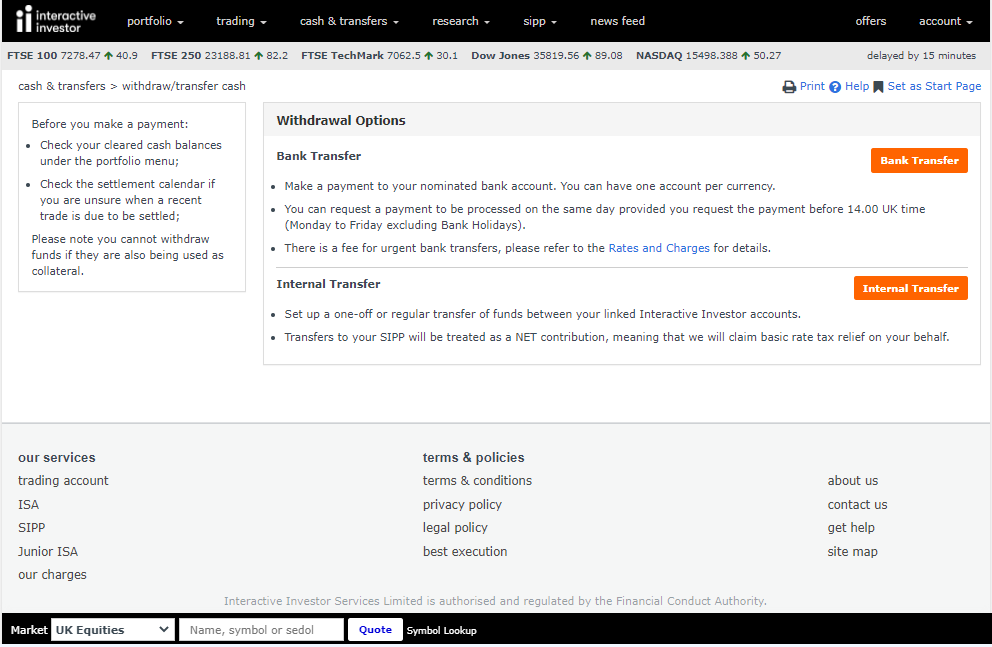
Task: Go to the news feed page
Action: point(617,21)
